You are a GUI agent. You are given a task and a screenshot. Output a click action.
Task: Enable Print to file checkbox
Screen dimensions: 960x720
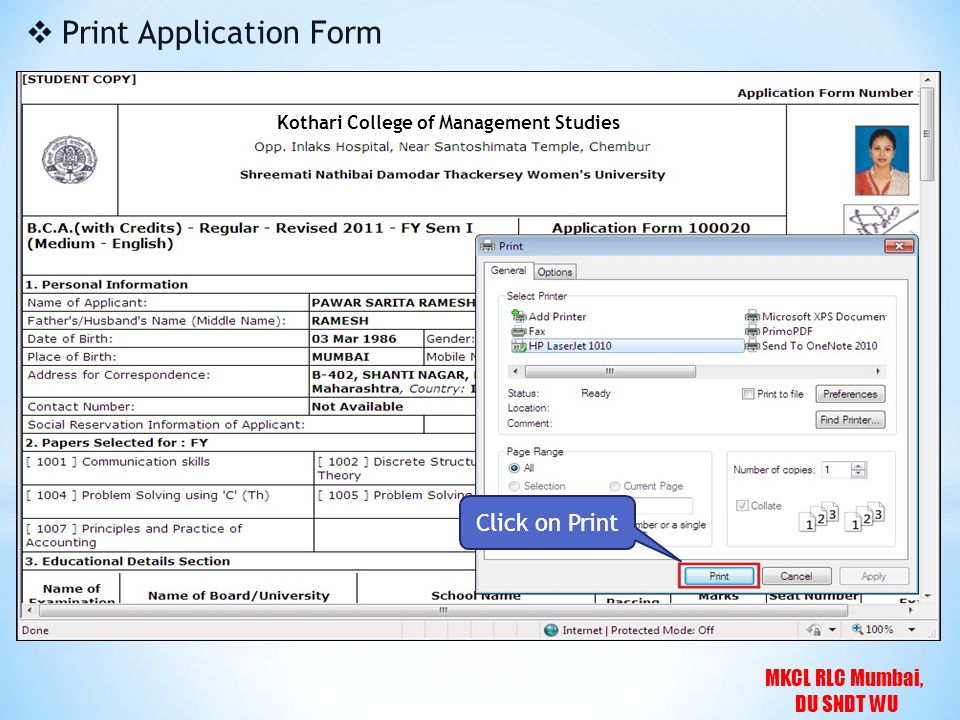[x=748, y=394]
